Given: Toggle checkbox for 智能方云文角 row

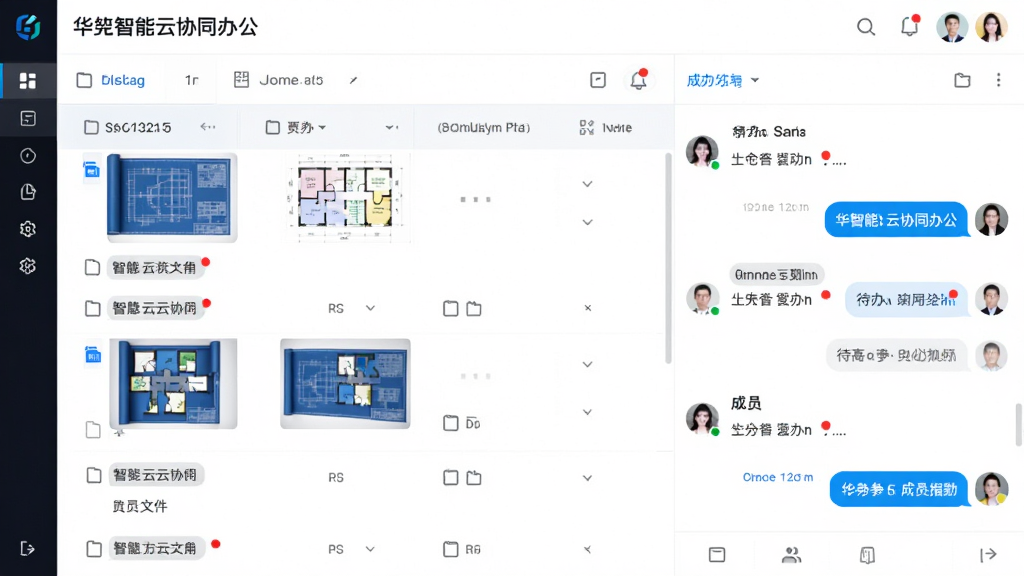Looking at the screenshot, I should tap(94, 549).
